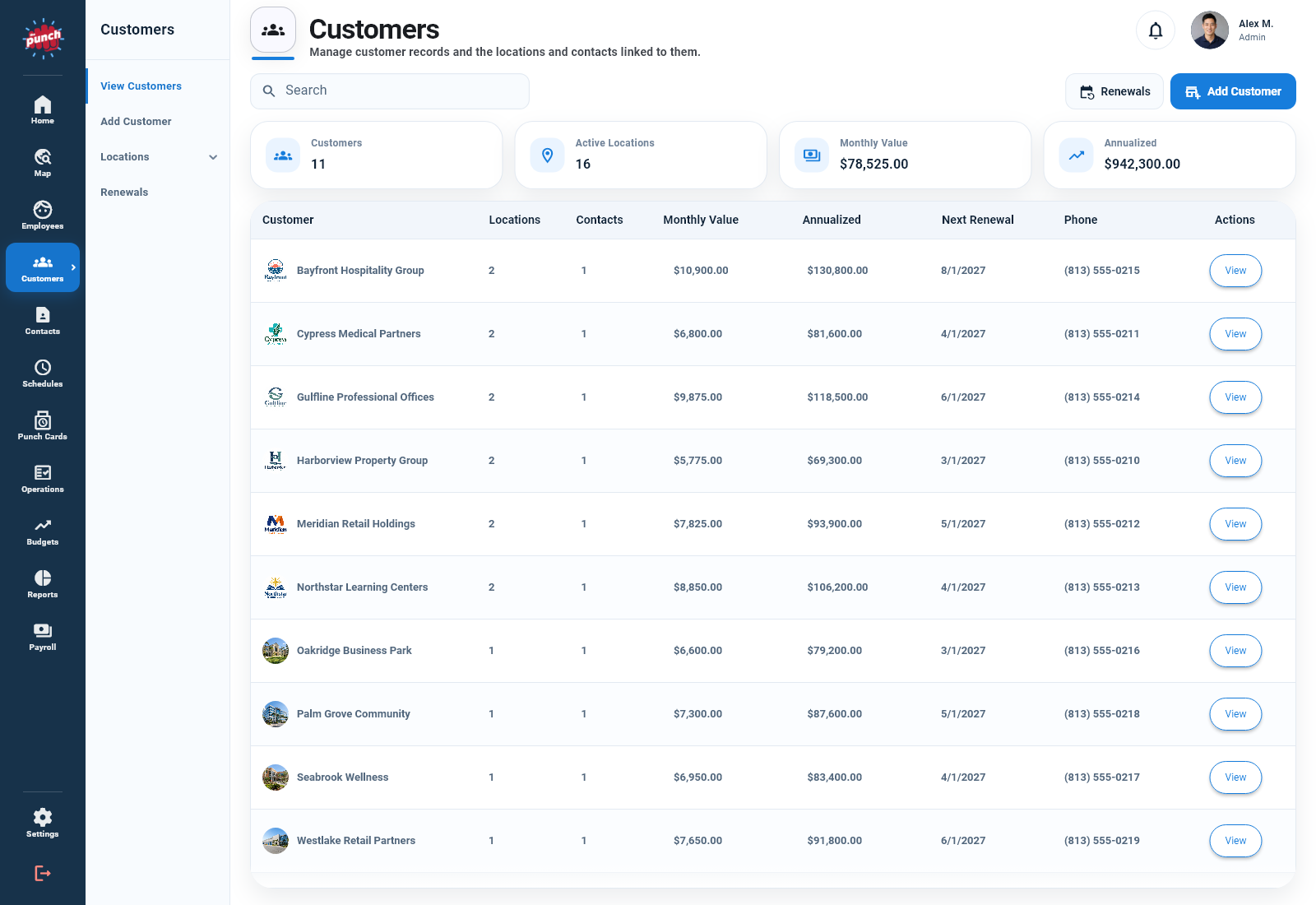The image size is (1316, 905).
Task: View Palm Grove Community record
Action: (x=1235, y=714)
